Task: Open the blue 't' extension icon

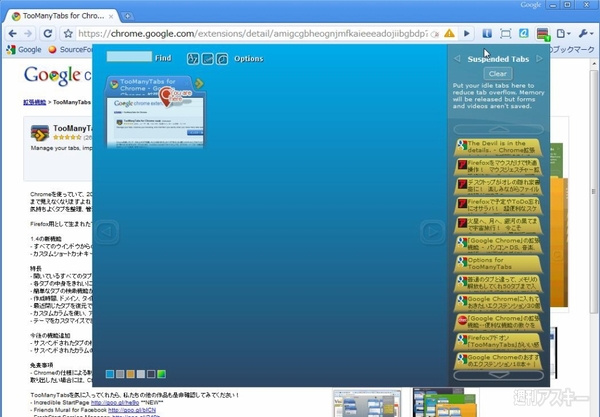Action: click(487, 34)
